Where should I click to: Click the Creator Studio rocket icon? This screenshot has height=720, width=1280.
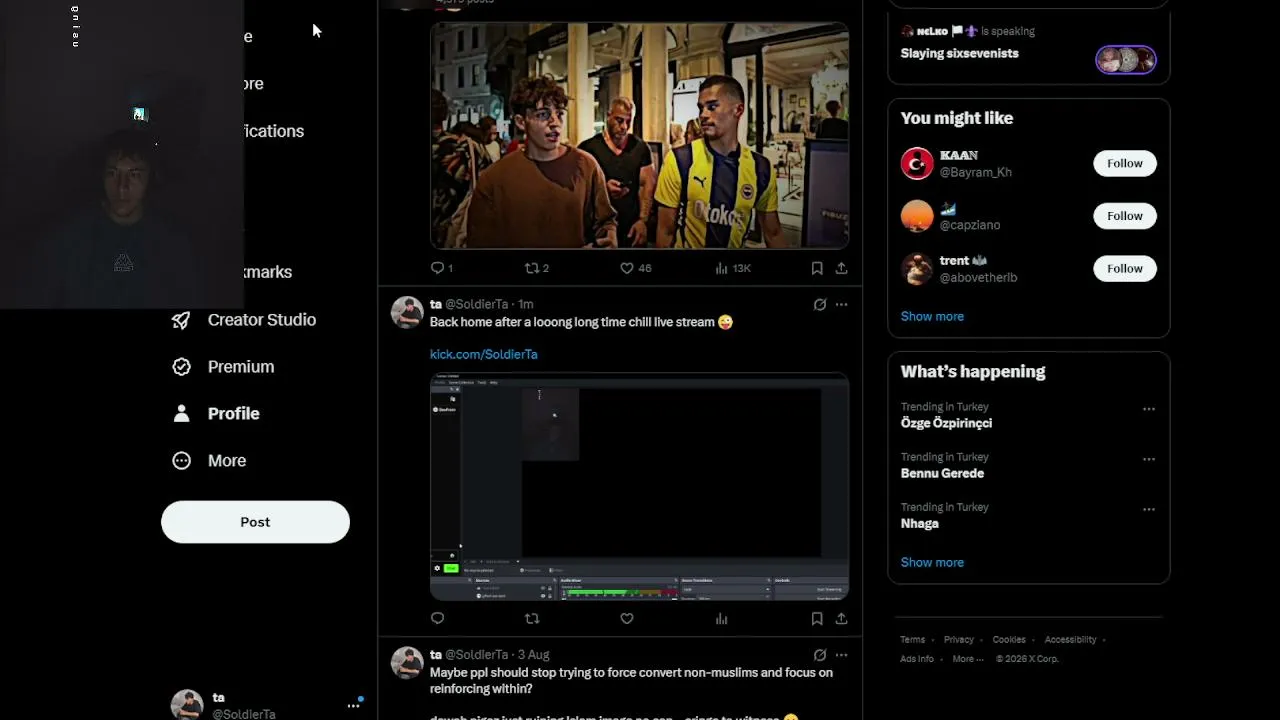coord(181,320)
